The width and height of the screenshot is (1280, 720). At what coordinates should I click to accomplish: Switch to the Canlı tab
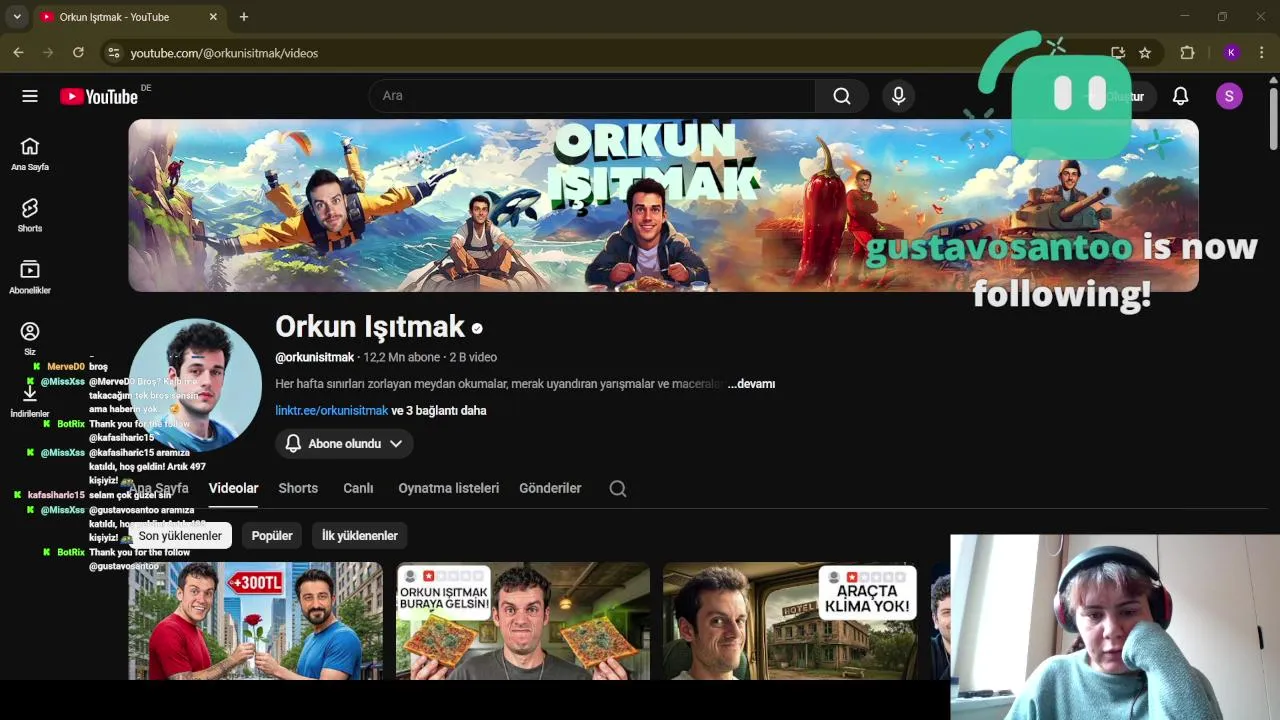tap(358, 488)
